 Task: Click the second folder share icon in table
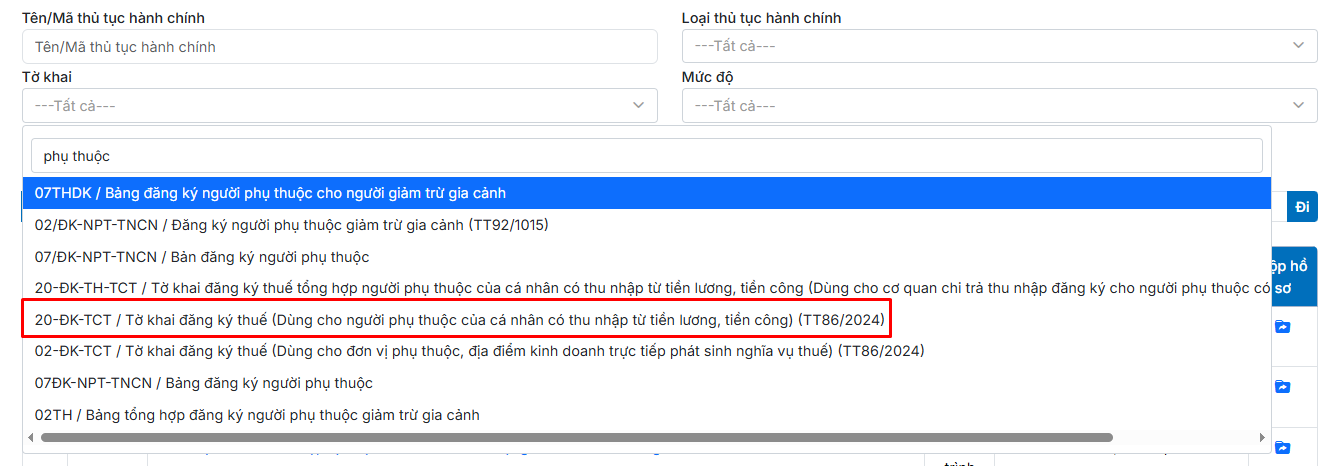1282,387
